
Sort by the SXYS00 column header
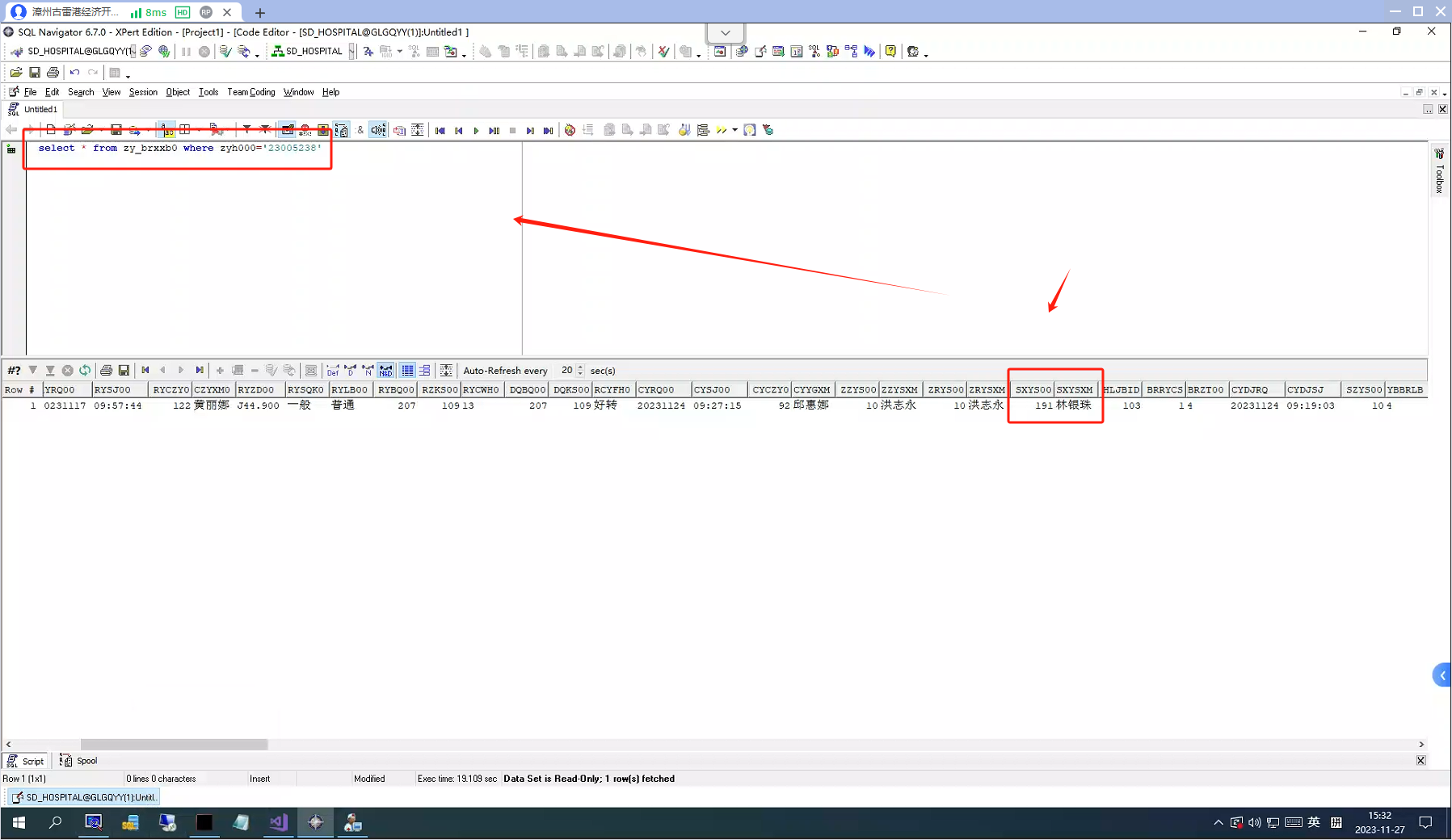pos(1033,389)
